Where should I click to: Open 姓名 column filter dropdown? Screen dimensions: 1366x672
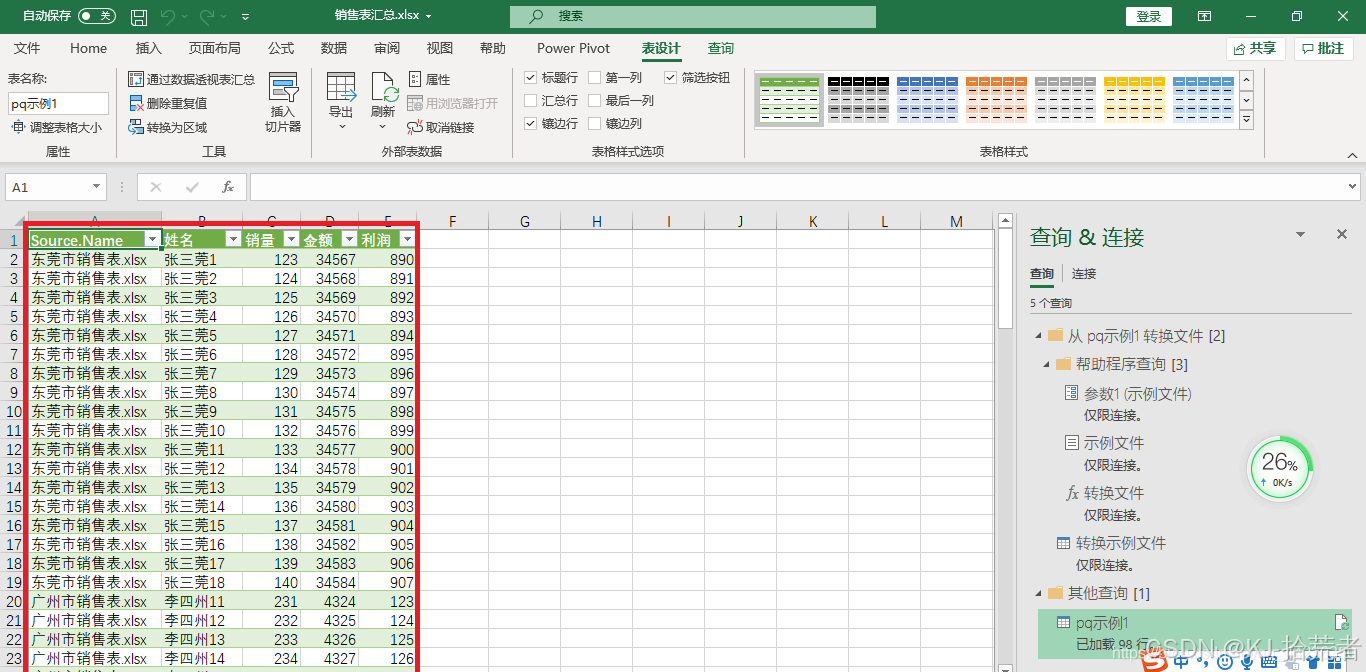[233, 240]
